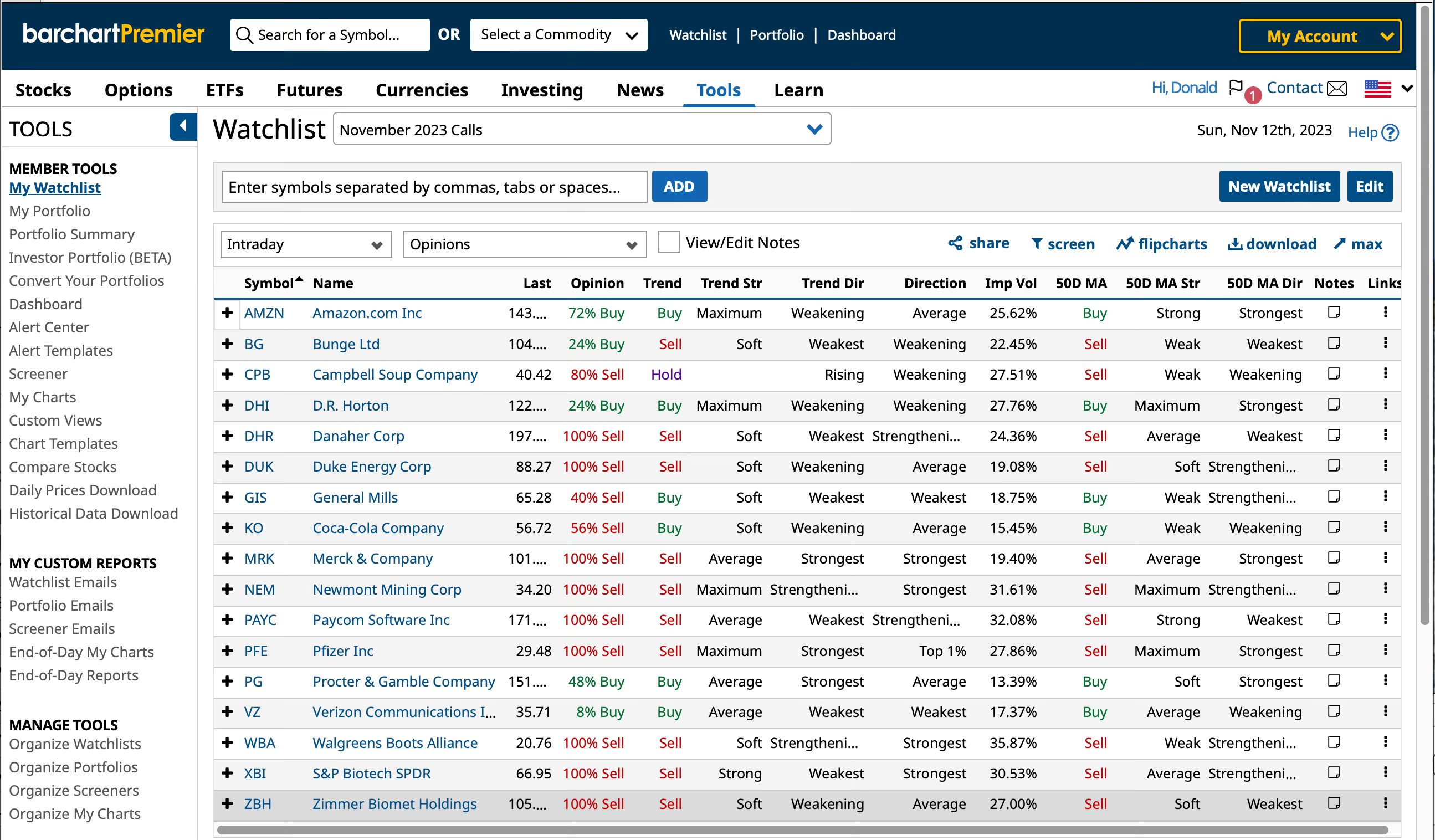Screen dimensions: 1435x840
Task: Toggle the View/Edit Notes checkbox
Action: click(669, 242)
